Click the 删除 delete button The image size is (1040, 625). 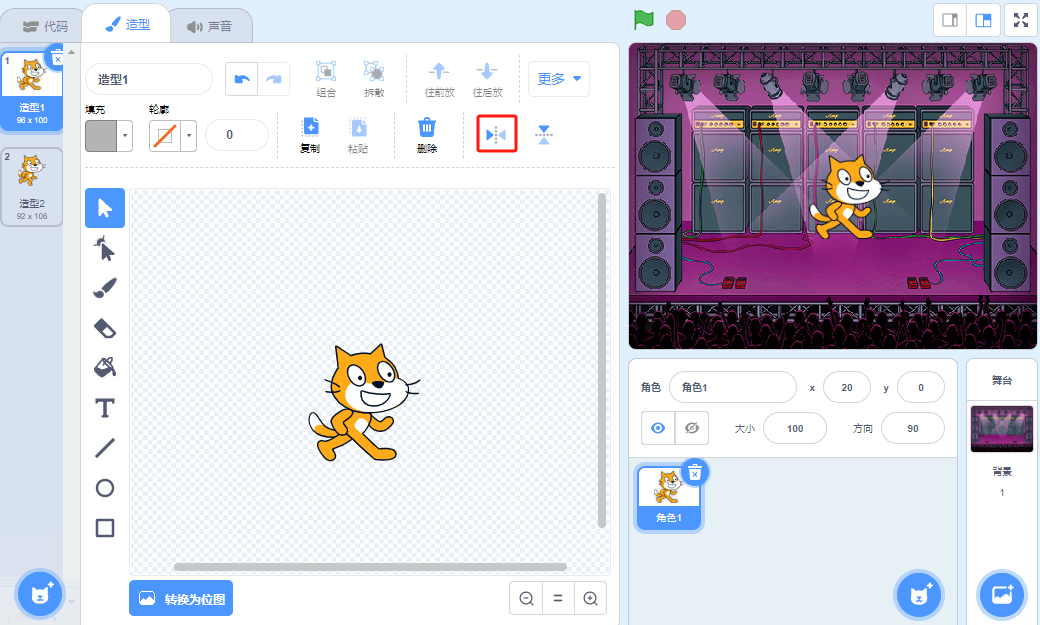pyautogui.click(x=426, y=135)
